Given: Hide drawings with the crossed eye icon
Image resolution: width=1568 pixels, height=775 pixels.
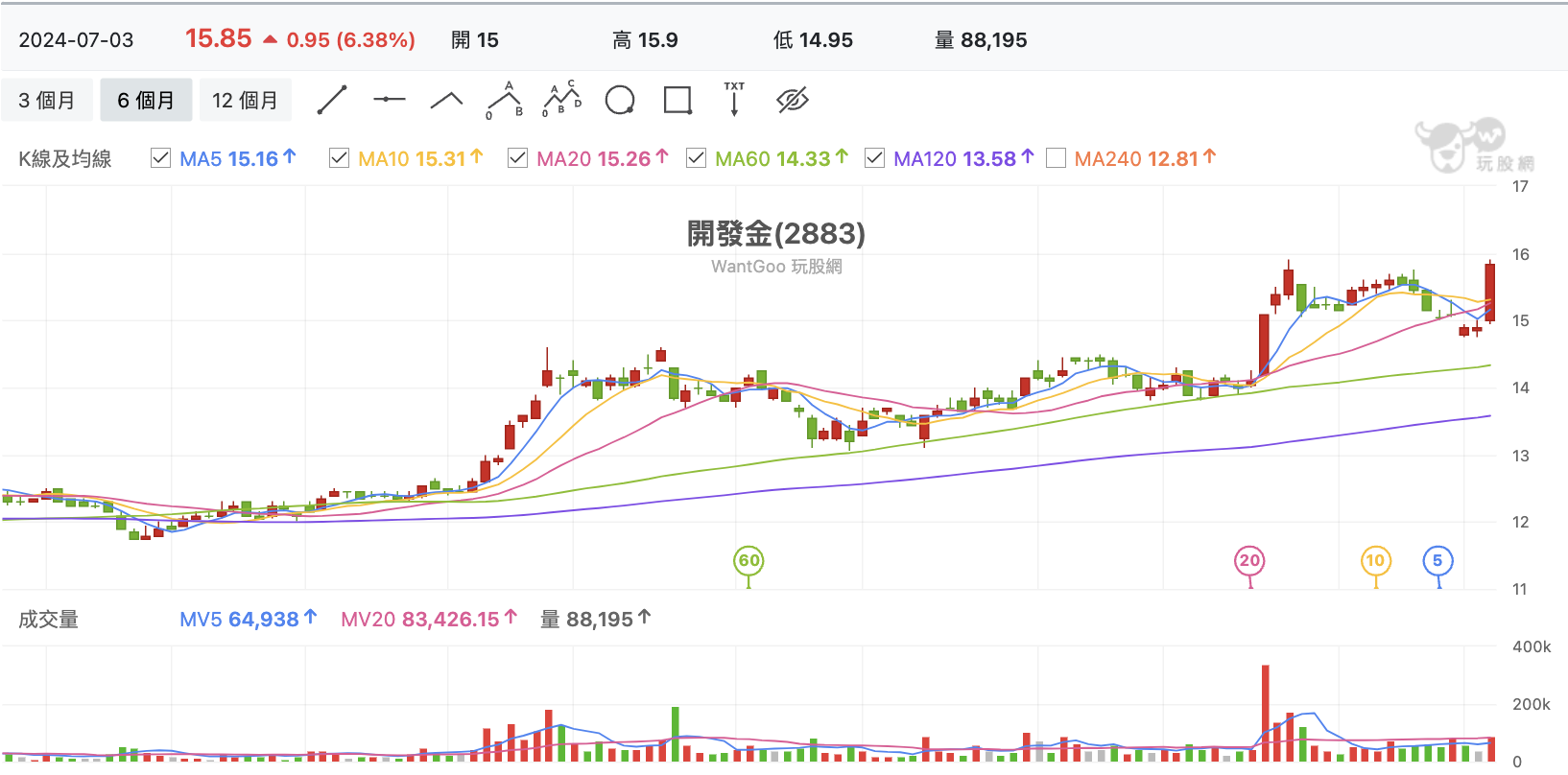Looking at the screenshot, I should (793, 100).
